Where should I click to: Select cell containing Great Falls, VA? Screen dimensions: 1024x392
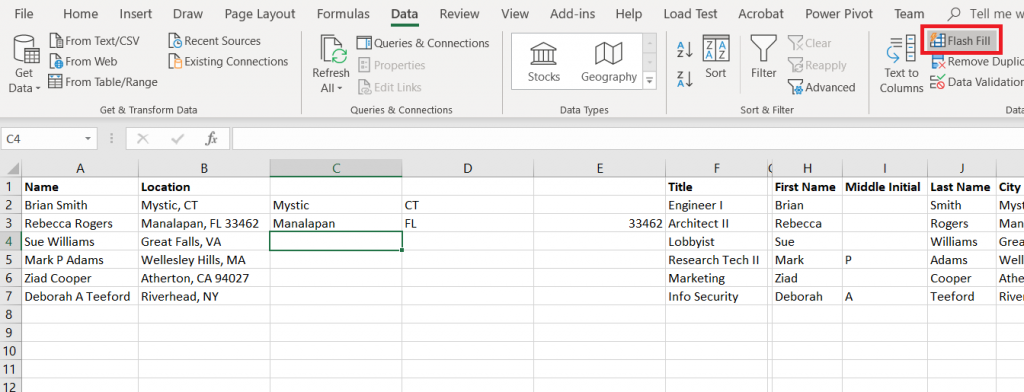(204, 241)
